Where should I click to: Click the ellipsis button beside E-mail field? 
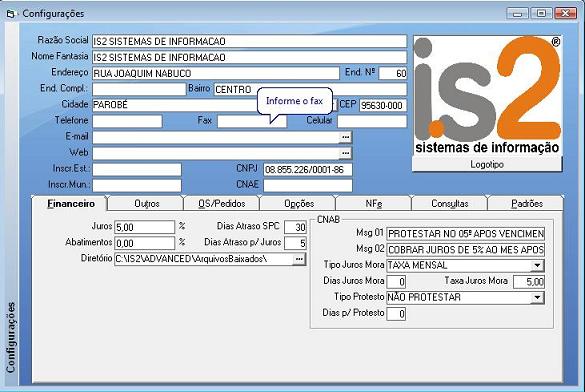tap(345, 137)
